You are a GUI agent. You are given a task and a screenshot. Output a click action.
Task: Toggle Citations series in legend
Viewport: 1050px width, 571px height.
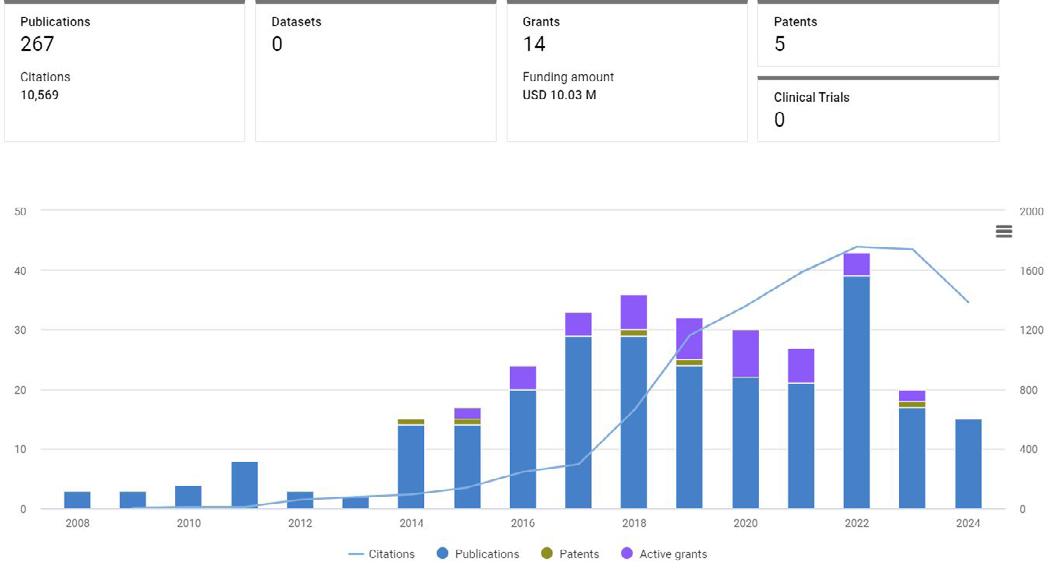tap(382, 554)
